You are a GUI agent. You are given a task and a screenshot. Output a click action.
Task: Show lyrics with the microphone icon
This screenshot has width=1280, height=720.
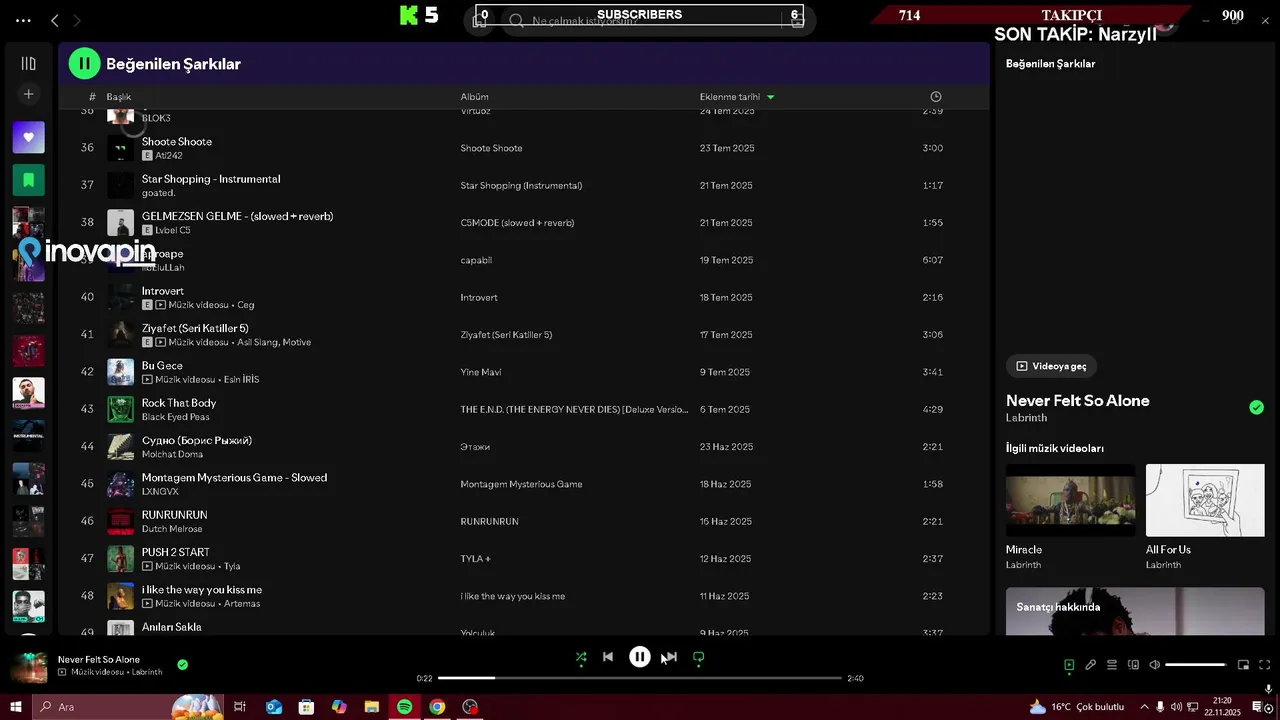coord(1091,665)
